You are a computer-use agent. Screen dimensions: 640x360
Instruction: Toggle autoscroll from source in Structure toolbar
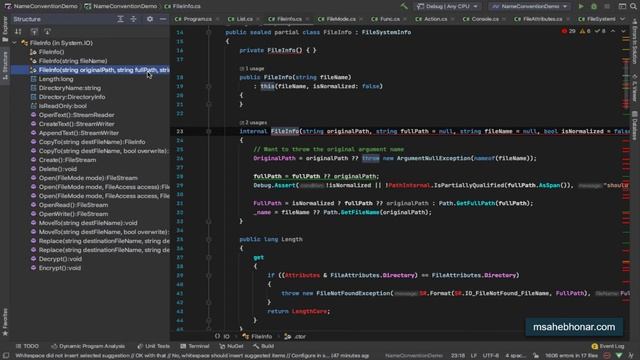pos(47,31)
